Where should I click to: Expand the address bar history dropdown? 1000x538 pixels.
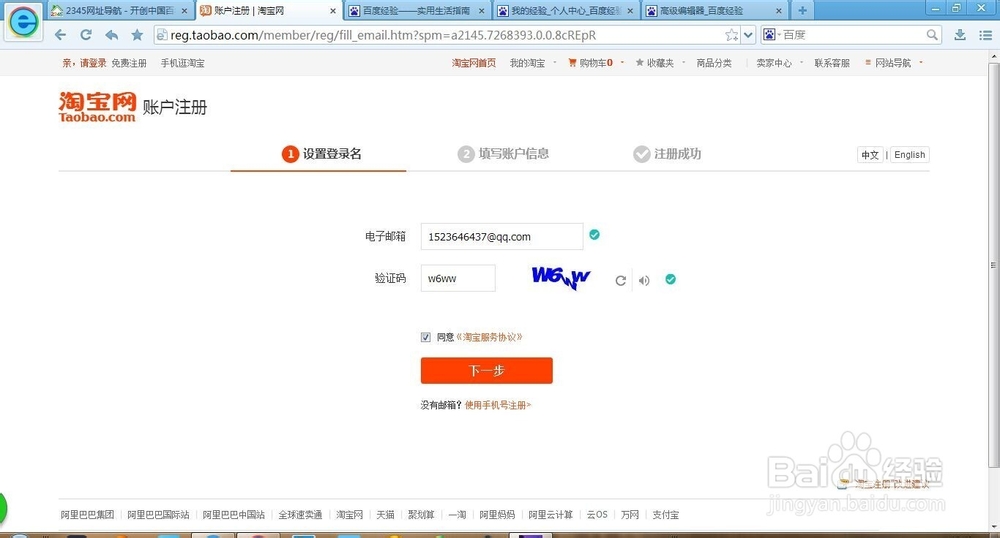pos(749,35)
